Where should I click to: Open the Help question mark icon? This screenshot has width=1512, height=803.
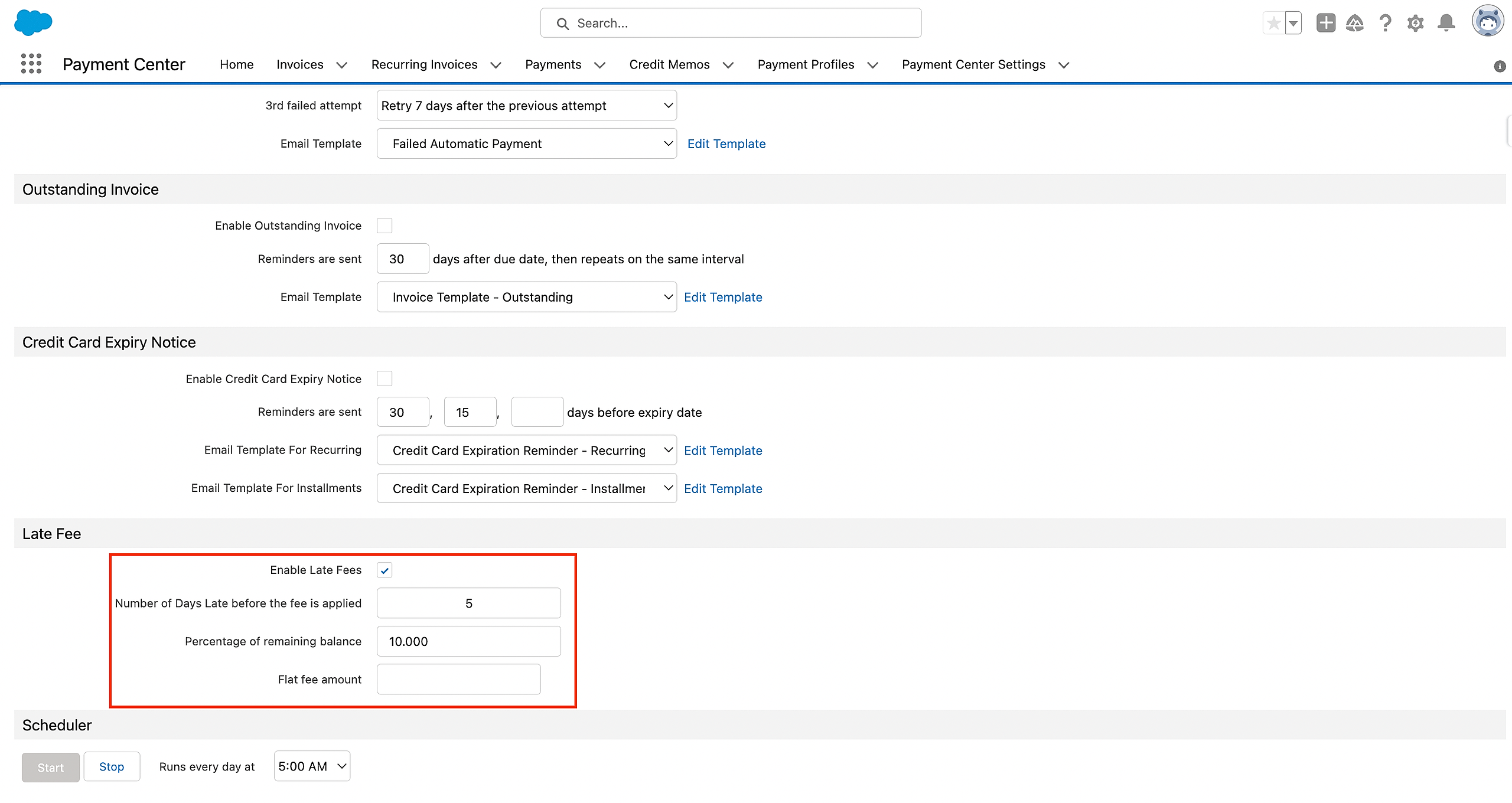pos(1385,24)
